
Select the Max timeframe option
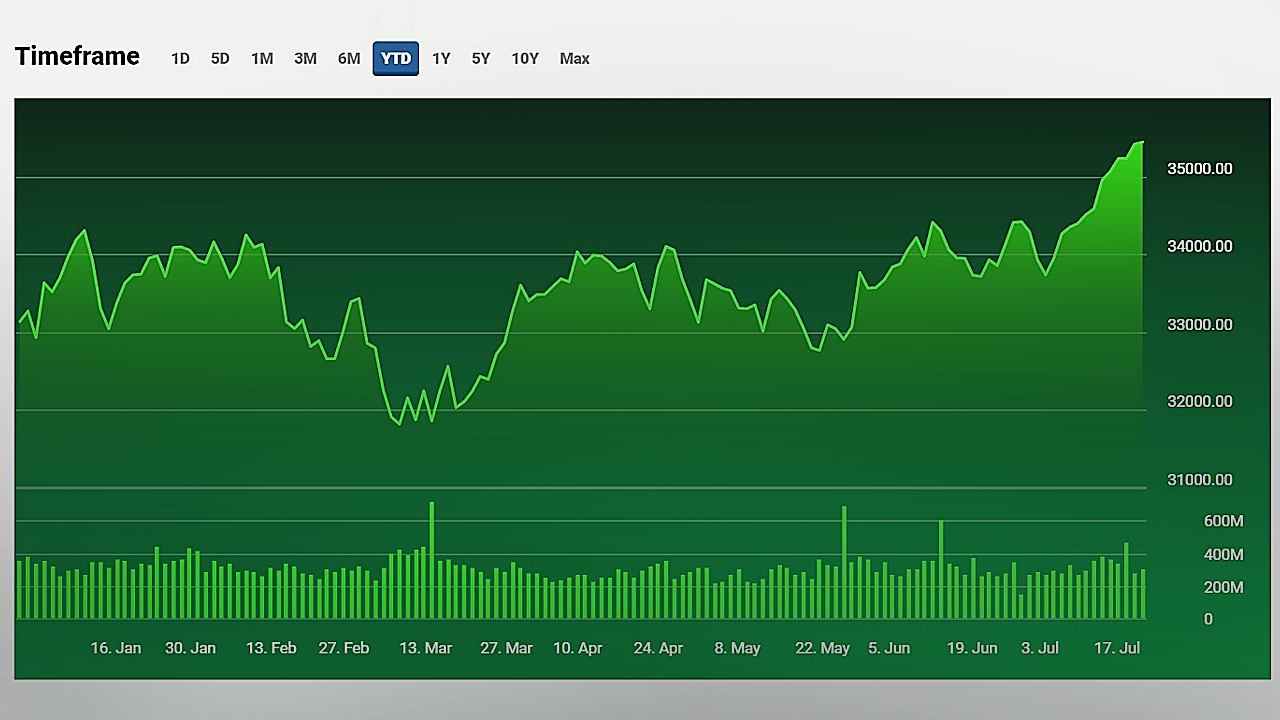pos(574,58)
